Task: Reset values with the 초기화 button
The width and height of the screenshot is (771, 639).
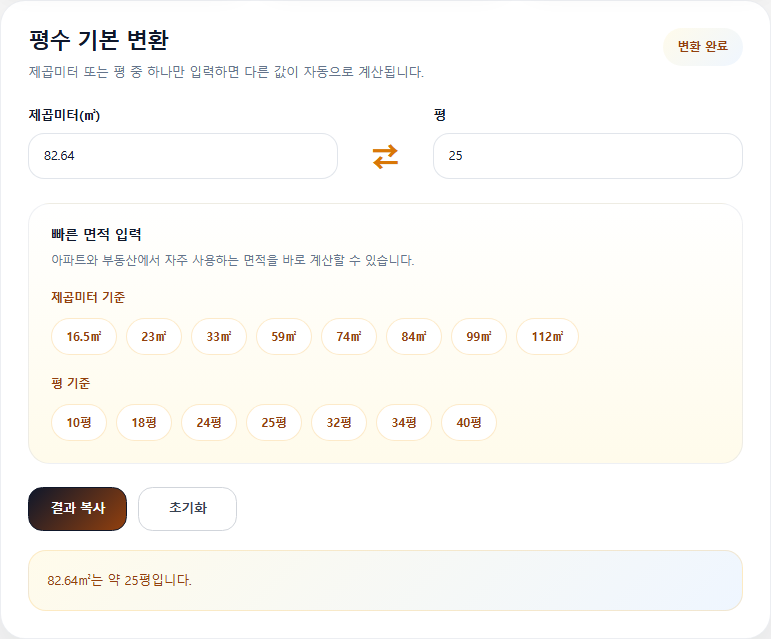Action: pos(187,509)
